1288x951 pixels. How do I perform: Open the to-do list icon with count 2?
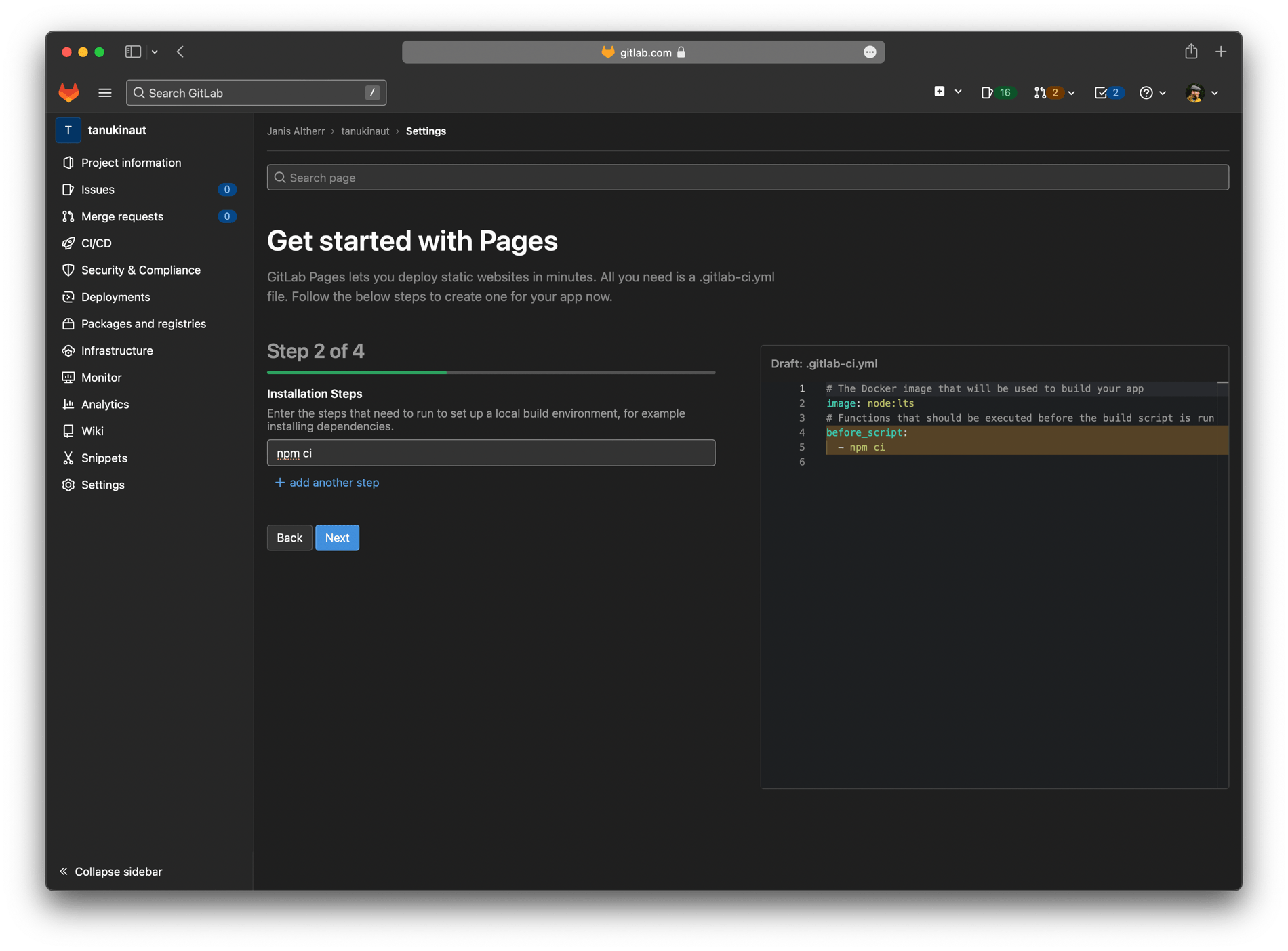pyautogui.click(x=1107, y=92)
